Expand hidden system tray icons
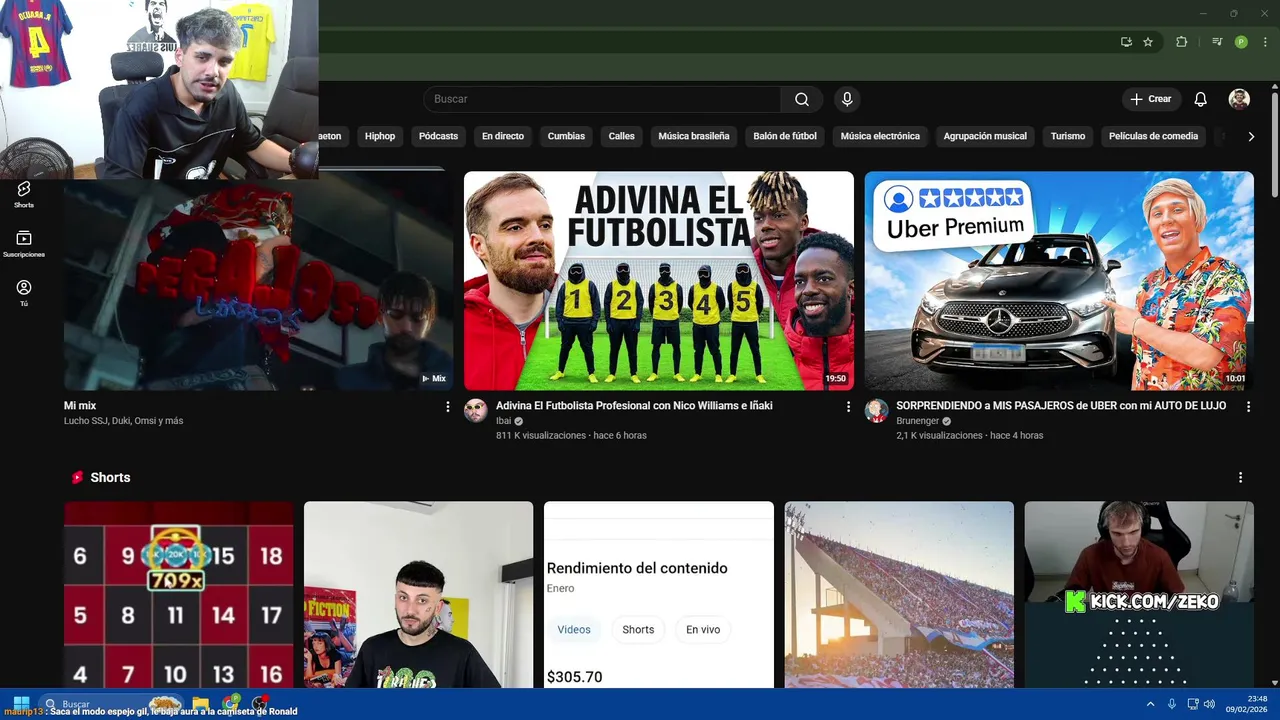This screenshot has height=720, width=1280. [x=1150, y=704]
